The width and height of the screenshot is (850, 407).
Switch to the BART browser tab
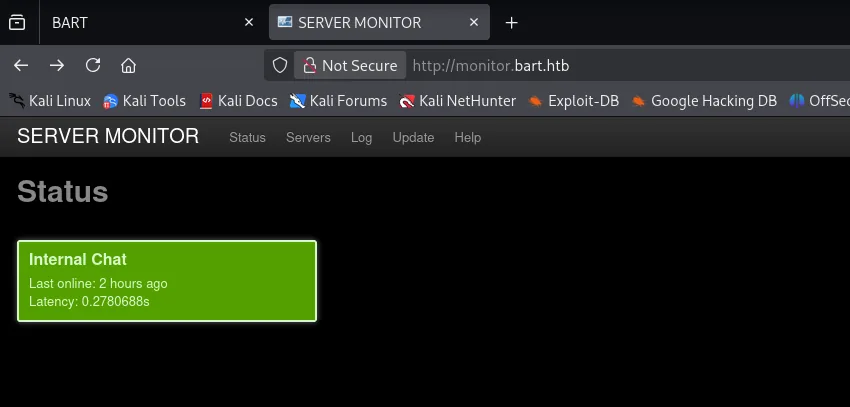(151, 22)
